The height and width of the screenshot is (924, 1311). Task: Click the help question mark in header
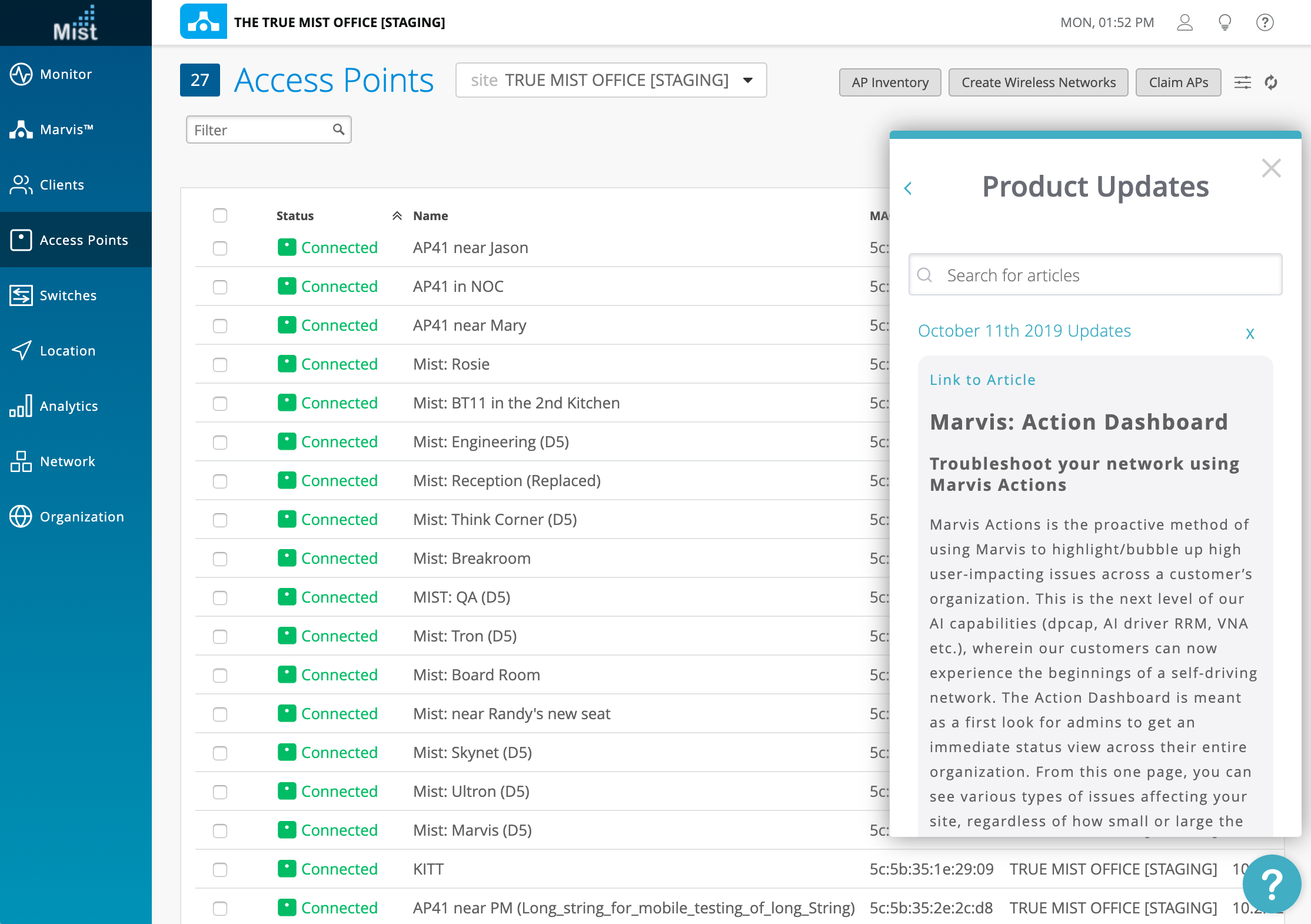coord(1265,22)
